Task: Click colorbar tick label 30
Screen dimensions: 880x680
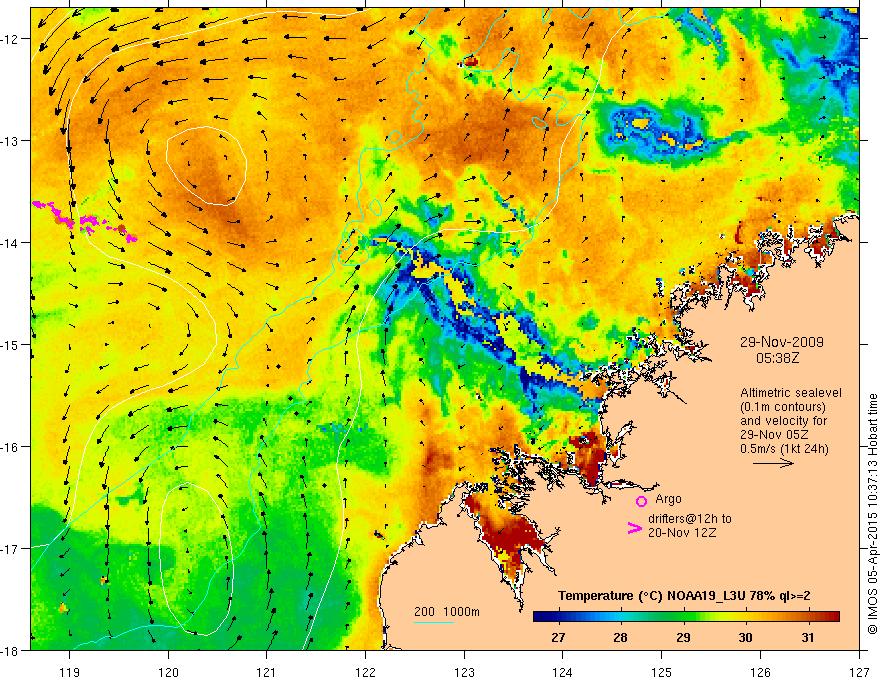Action: [745, 638]
